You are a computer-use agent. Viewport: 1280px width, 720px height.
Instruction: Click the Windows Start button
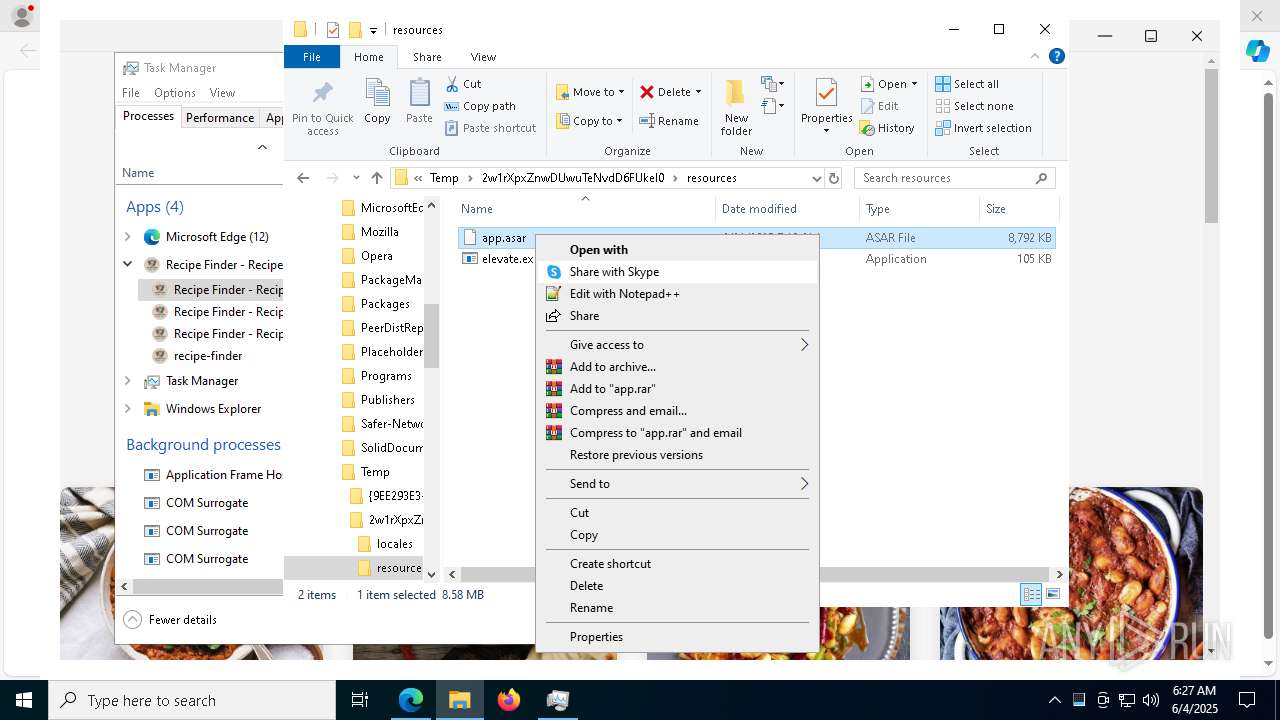[x=24, y=700]
